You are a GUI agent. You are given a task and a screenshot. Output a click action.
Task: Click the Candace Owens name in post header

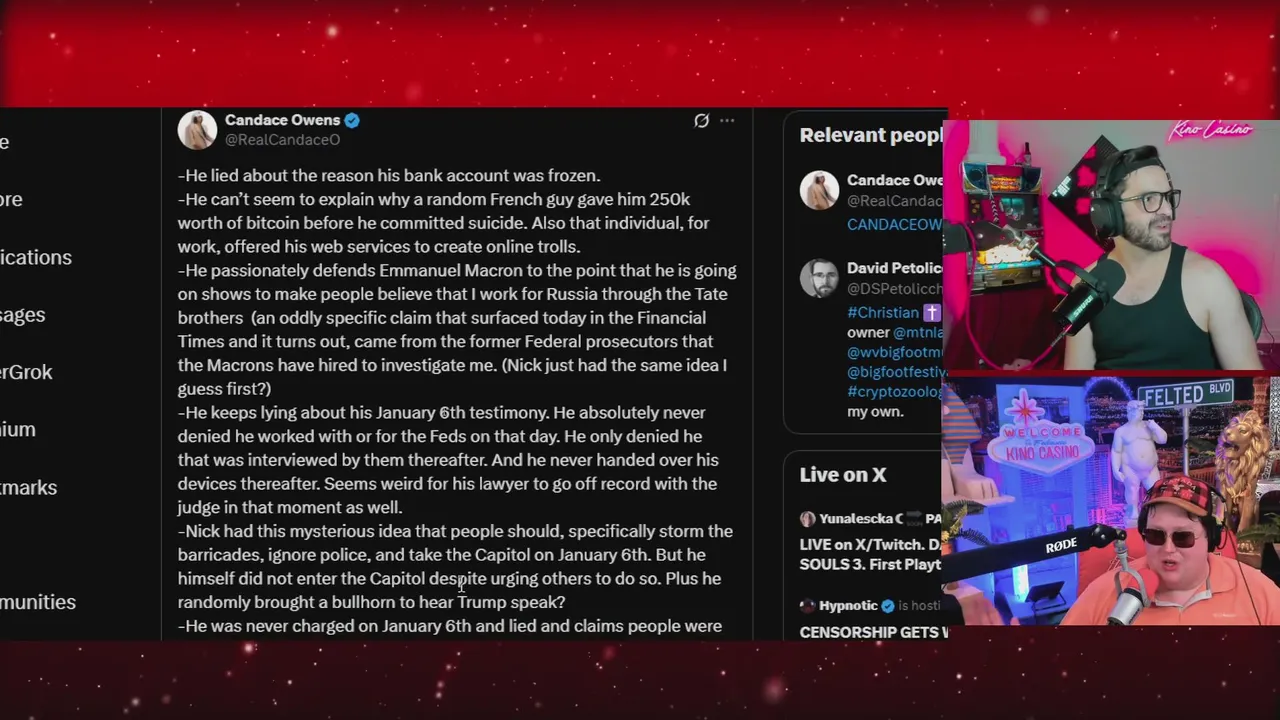pos(282,120)
